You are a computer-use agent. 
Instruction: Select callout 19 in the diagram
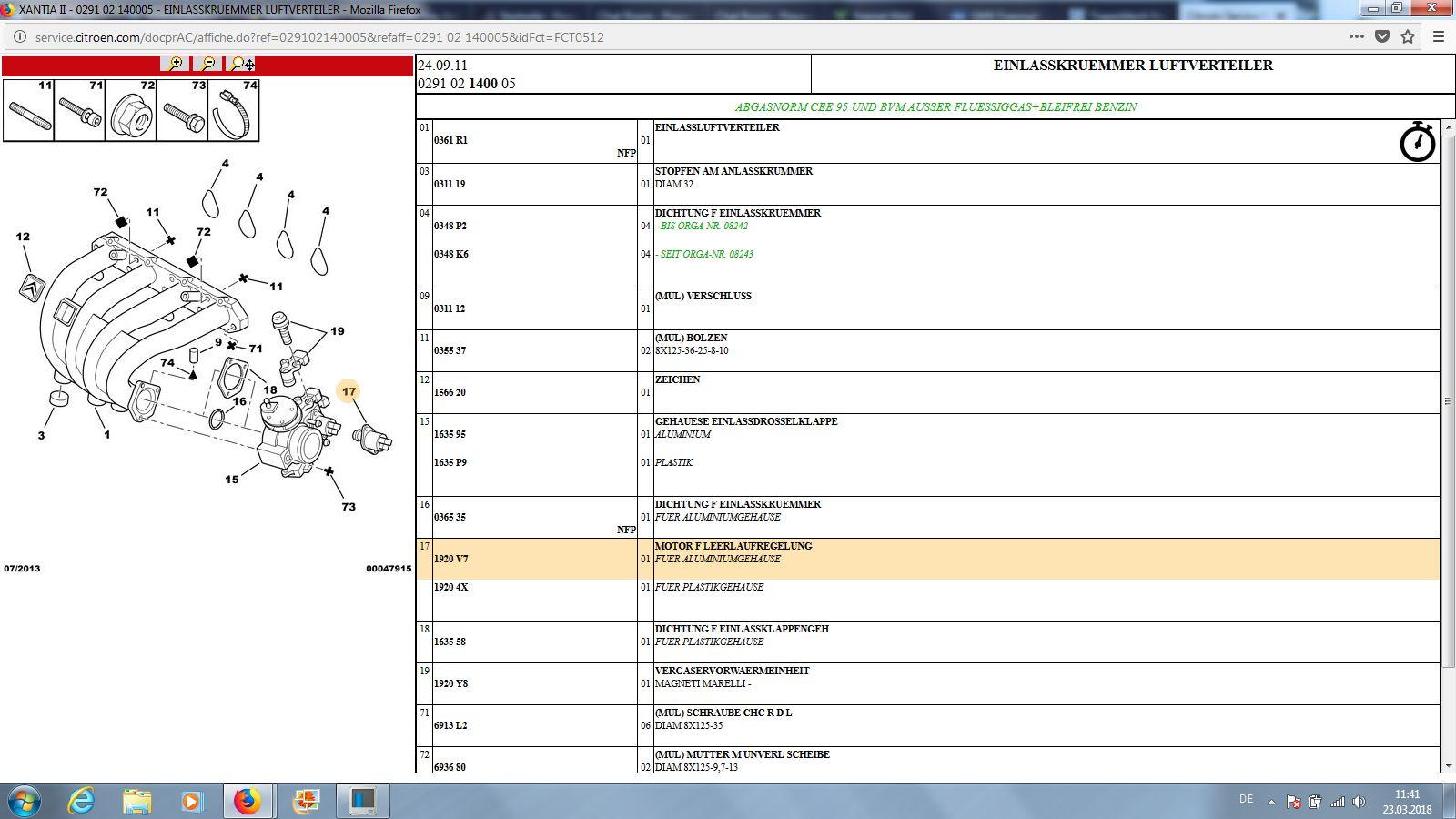[x=338, y=331]
